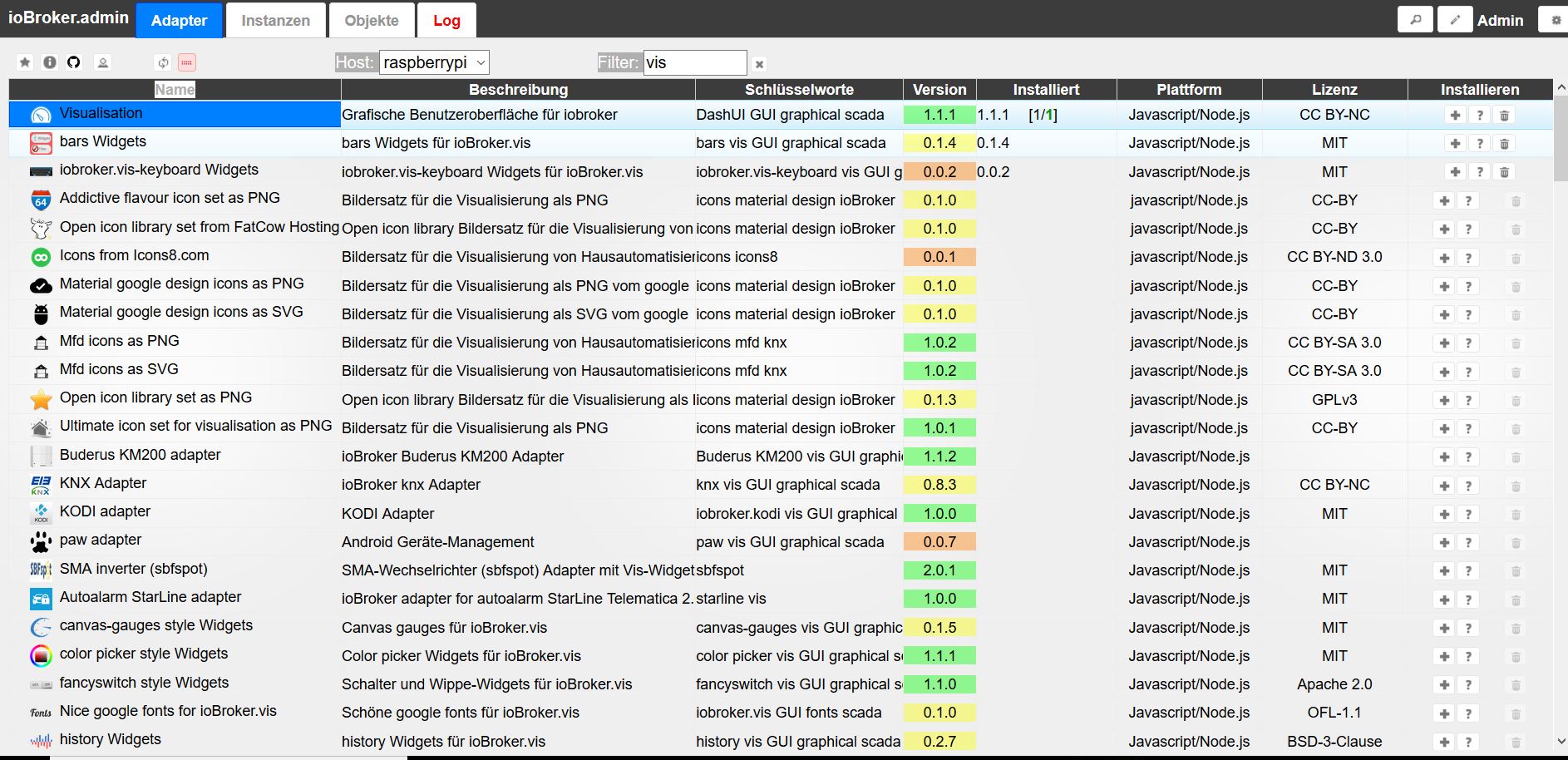Screen dimensions: 1568x760
Task: Click the info icon in the adapter toolbar
Action: 50,62
